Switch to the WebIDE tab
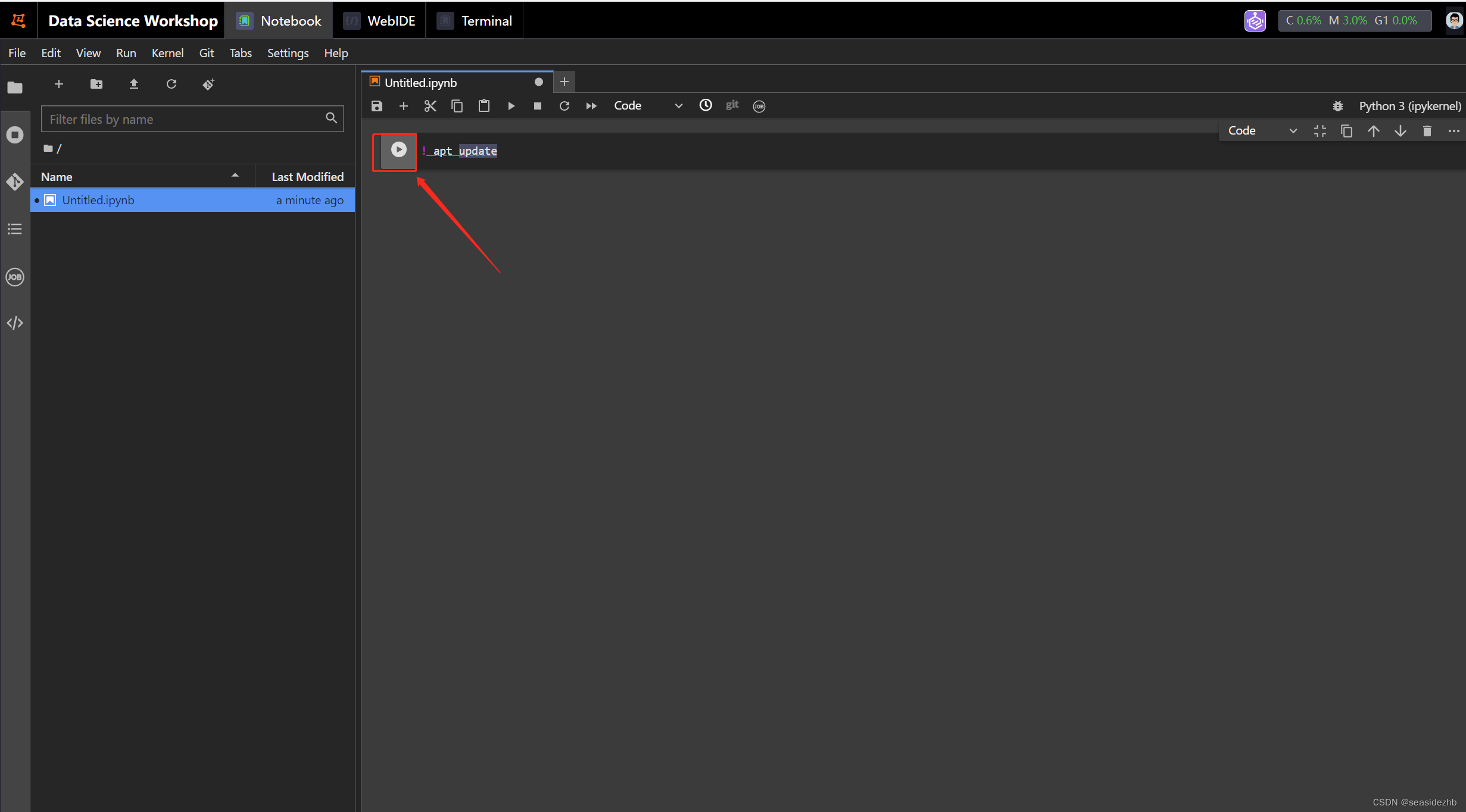The width and height of the screenshot is (1466, 812). click(x=388, y=20)
